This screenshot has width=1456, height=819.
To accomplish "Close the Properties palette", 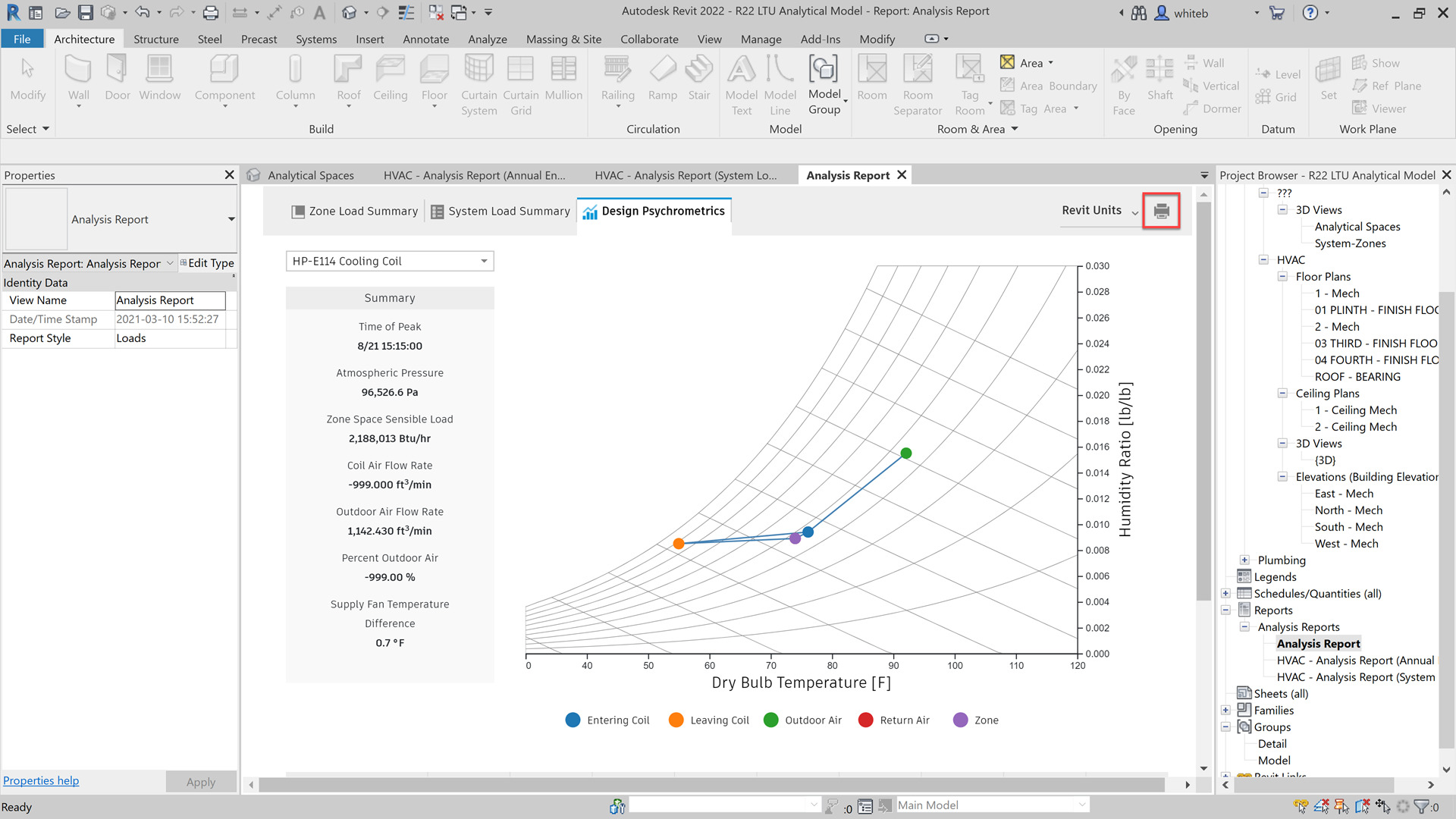I will (x=229, y=175).
